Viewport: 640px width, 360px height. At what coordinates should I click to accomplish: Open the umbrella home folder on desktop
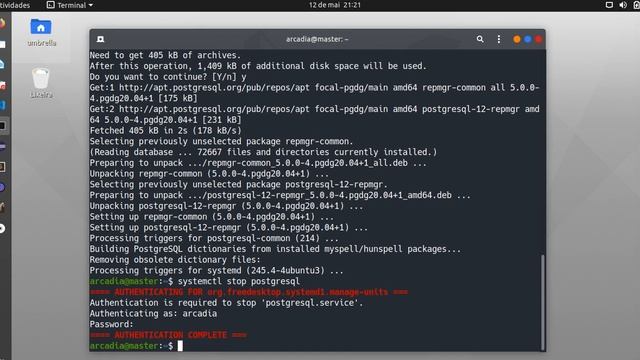(x=41, y=32)
